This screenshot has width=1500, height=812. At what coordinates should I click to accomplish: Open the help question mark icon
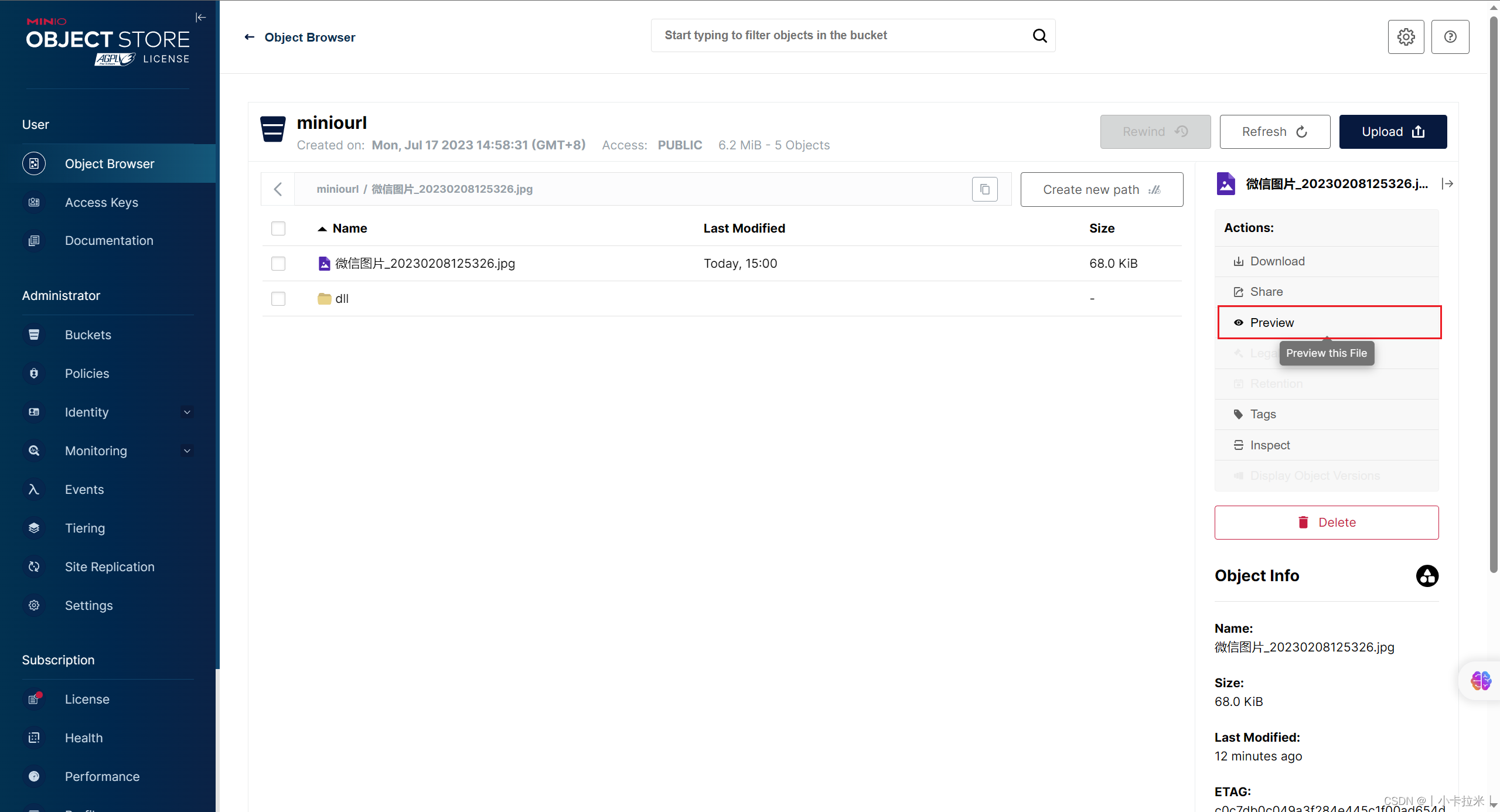(1450, 37)
